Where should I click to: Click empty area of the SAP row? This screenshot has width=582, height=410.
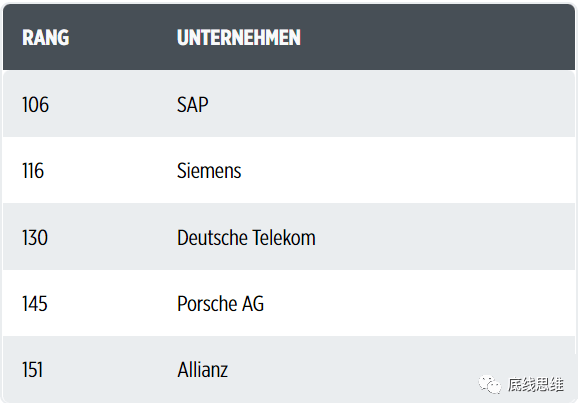tap(390, 105)
